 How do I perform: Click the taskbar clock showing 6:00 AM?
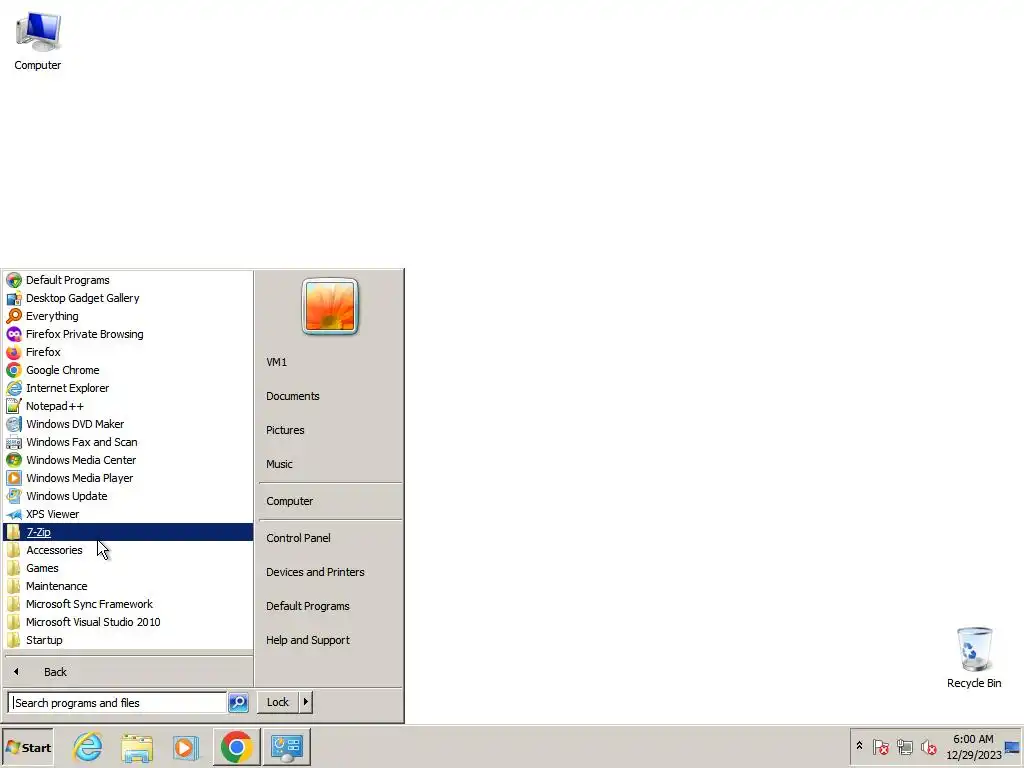[x=973, y=747]
